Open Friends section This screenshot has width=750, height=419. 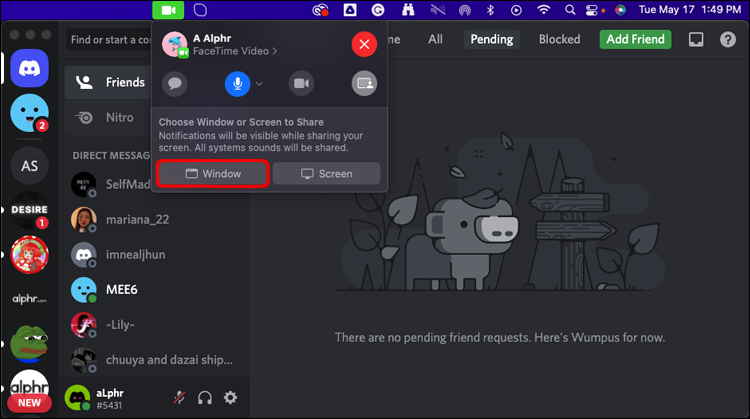pos(109,82)
